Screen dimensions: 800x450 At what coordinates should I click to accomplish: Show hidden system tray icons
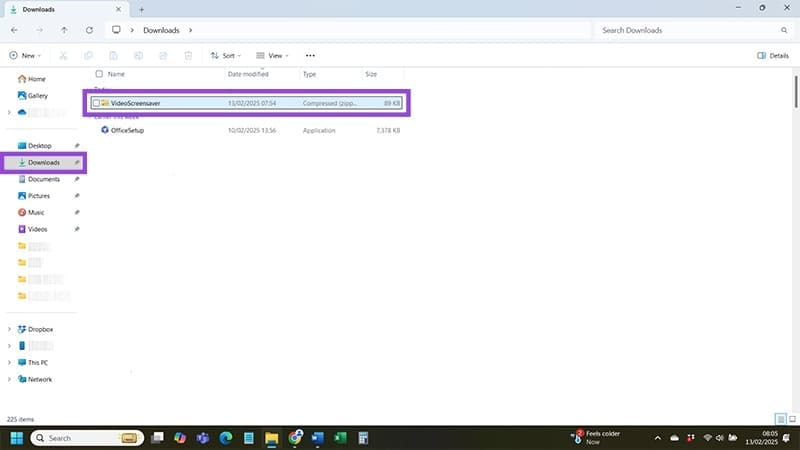point(658,438)
